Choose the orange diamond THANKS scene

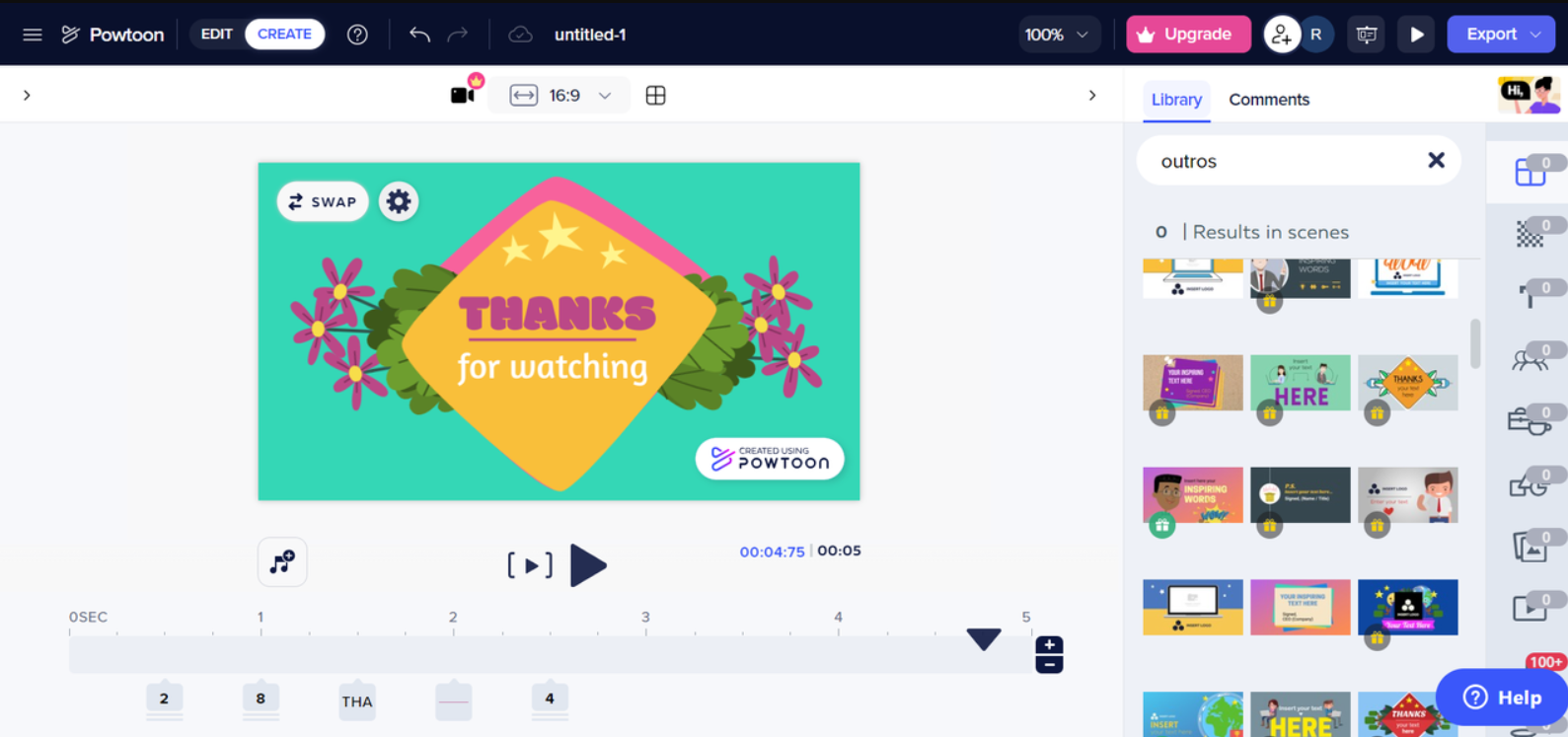click(1408, 383)
